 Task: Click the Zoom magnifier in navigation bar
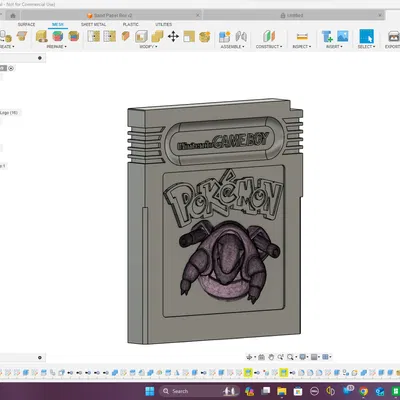point(290,357)
